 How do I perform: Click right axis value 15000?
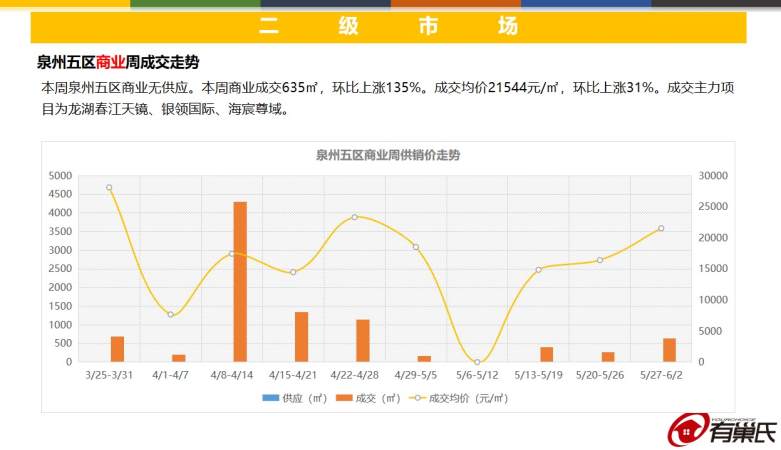[713, 269]
